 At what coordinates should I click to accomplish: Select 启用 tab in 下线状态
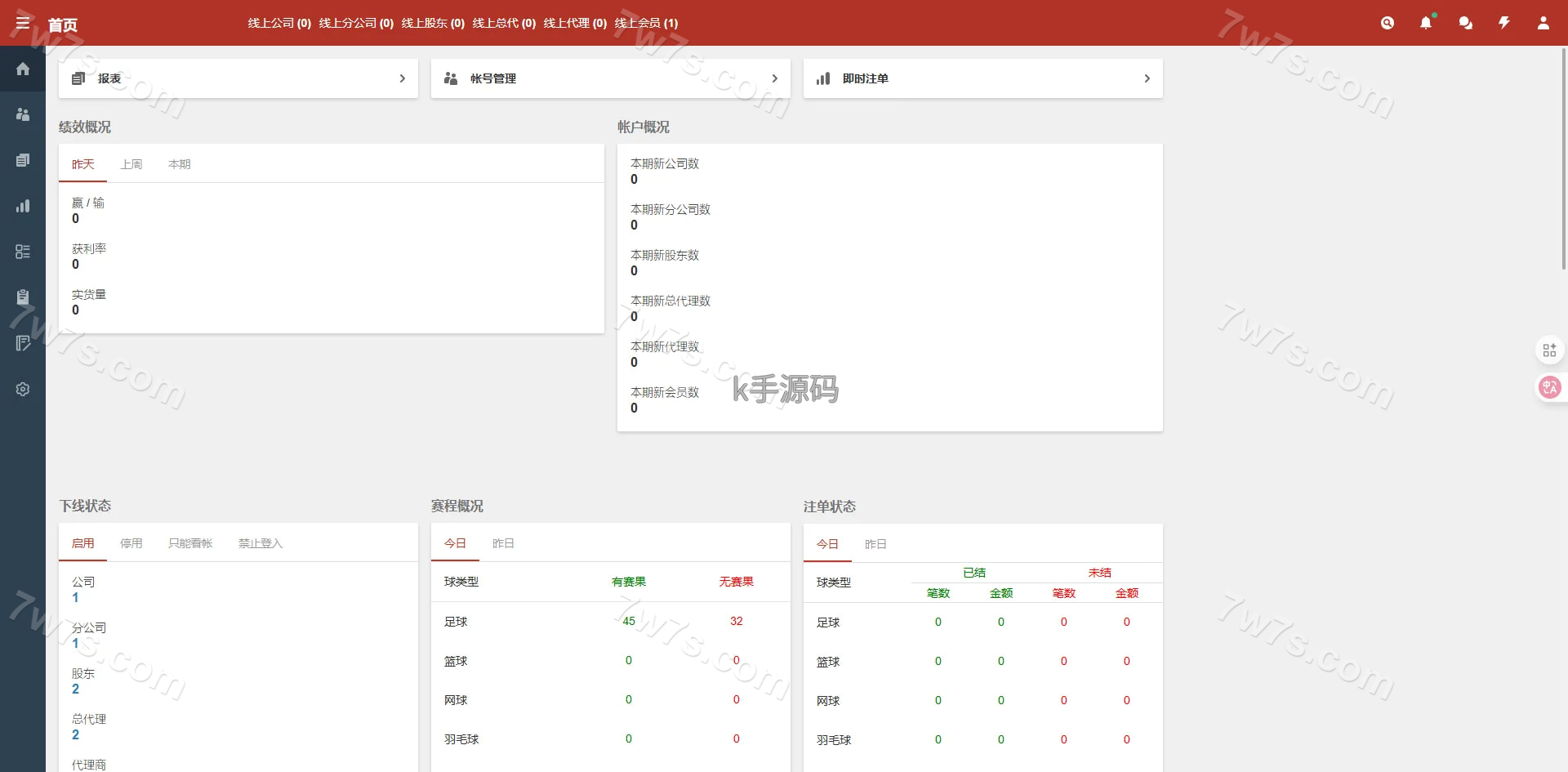click(82, 543)
